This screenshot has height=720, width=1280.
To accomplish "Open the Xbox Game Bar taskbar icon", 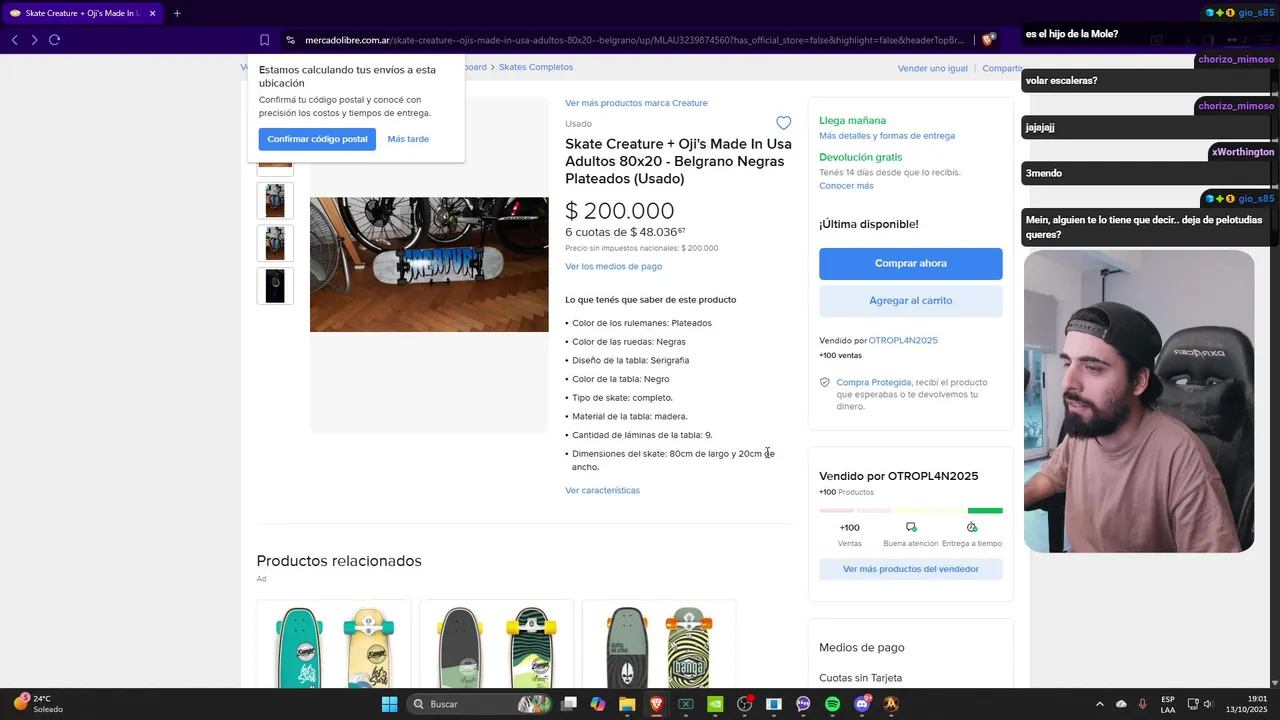I will coord(686,704).
